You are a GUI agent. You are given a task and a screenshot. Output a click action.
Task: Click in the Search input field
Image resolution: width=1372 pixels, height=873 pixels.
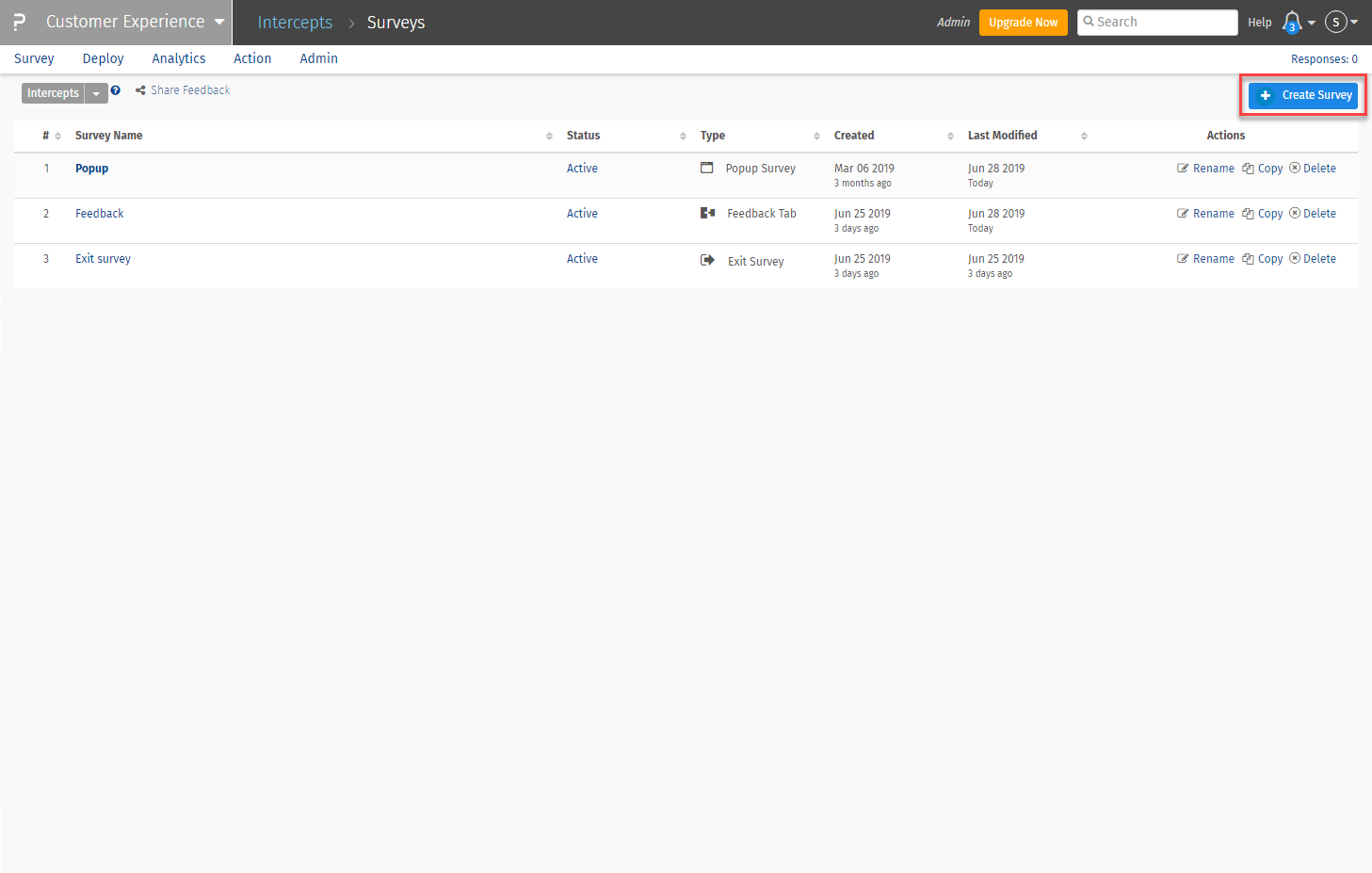point(1164,22)
